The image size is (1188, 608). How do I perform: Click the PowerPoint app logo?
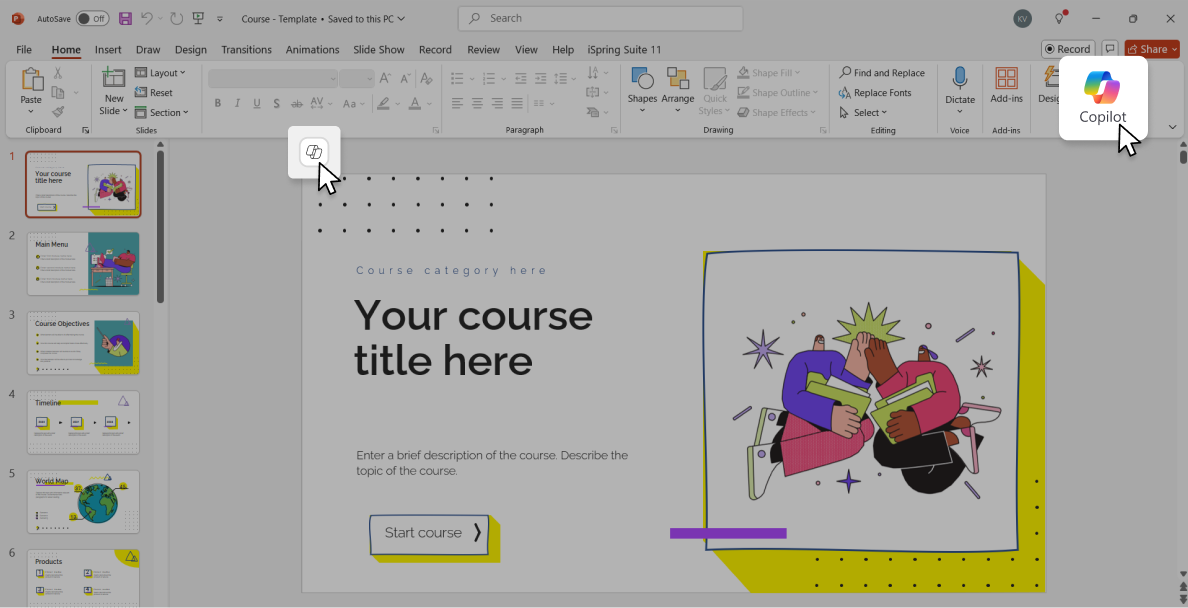[x=18, y=18]
